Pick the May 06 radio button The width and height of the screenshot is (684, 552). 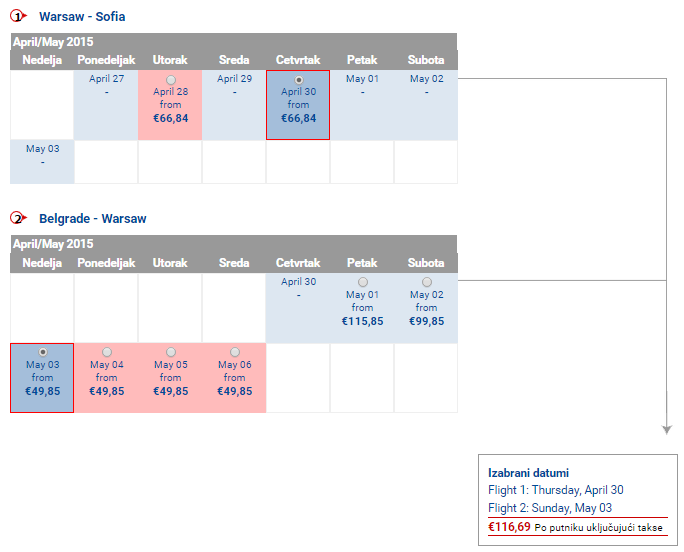(x=235, y=352)
